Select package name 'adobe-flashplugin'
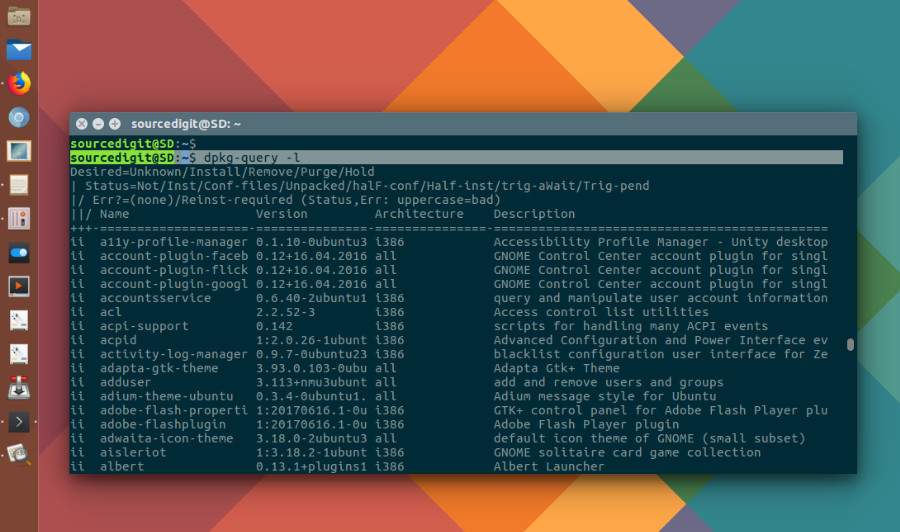 pyautogui.click(x=162, y=425)
